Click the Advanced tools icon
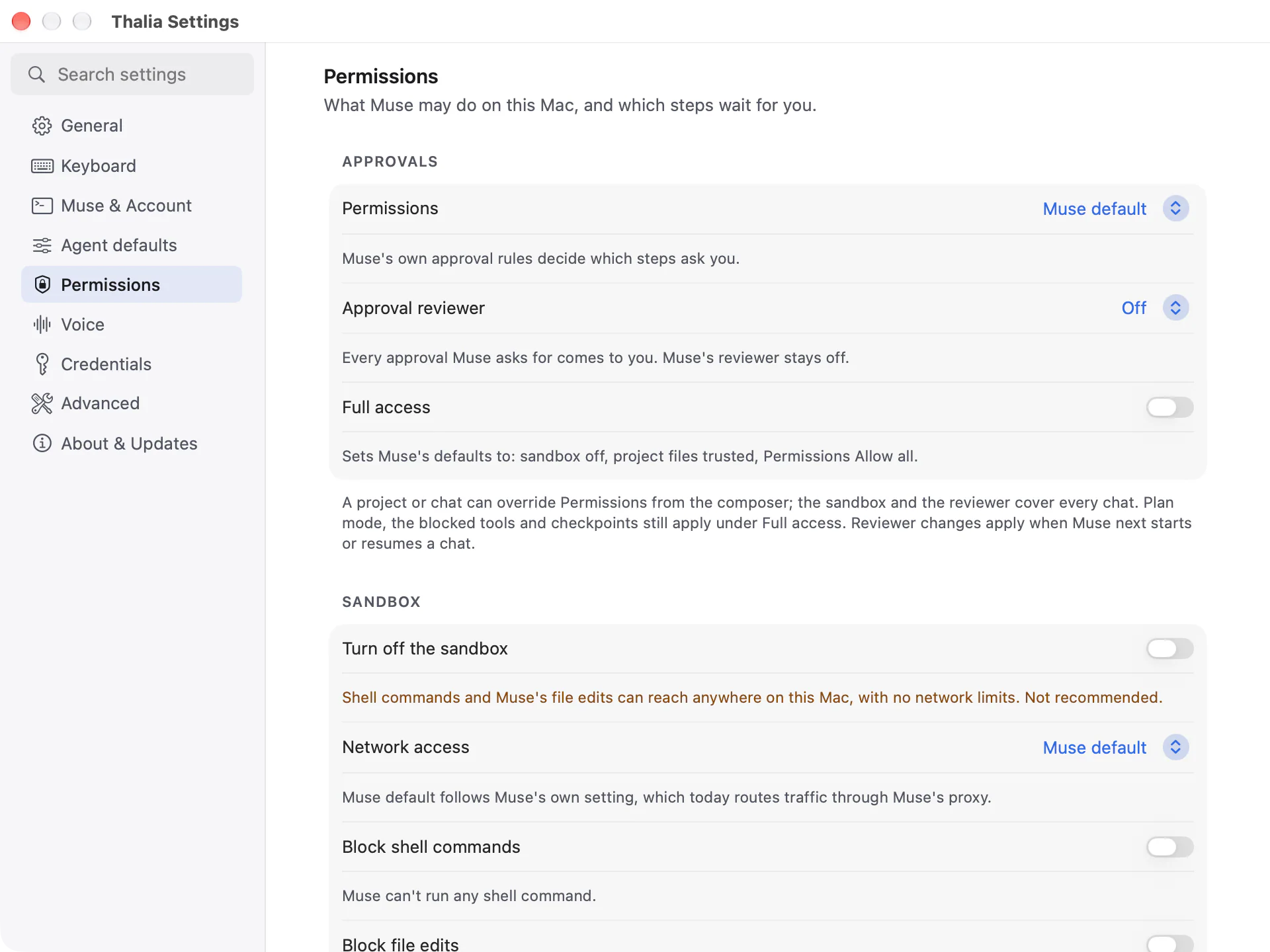Screen dimensions: 1270x952 (x=42, y=403)
